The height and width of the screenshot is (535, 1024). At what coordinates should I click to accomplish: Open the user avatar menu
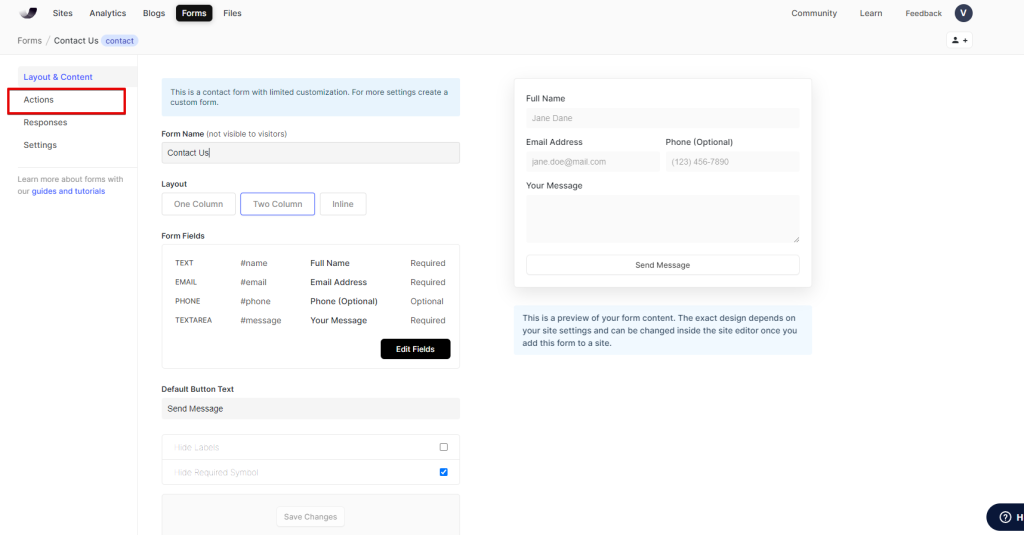(963, 13)
